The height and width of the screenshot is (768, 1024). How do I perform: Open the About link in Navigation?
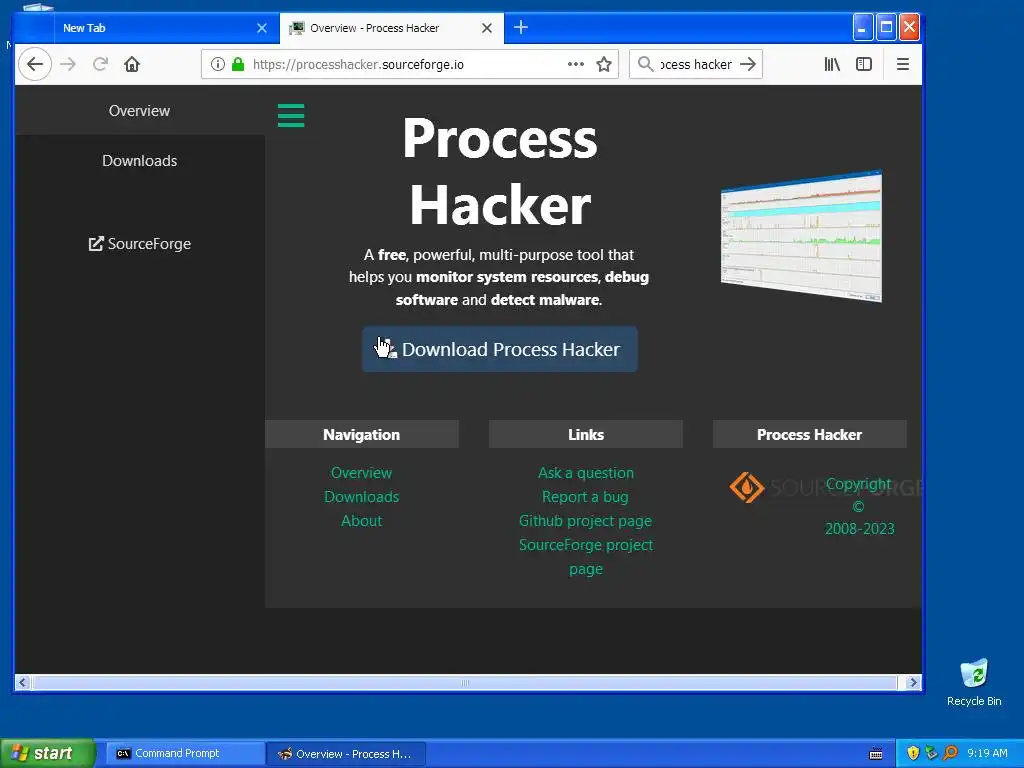pos(361,521)
